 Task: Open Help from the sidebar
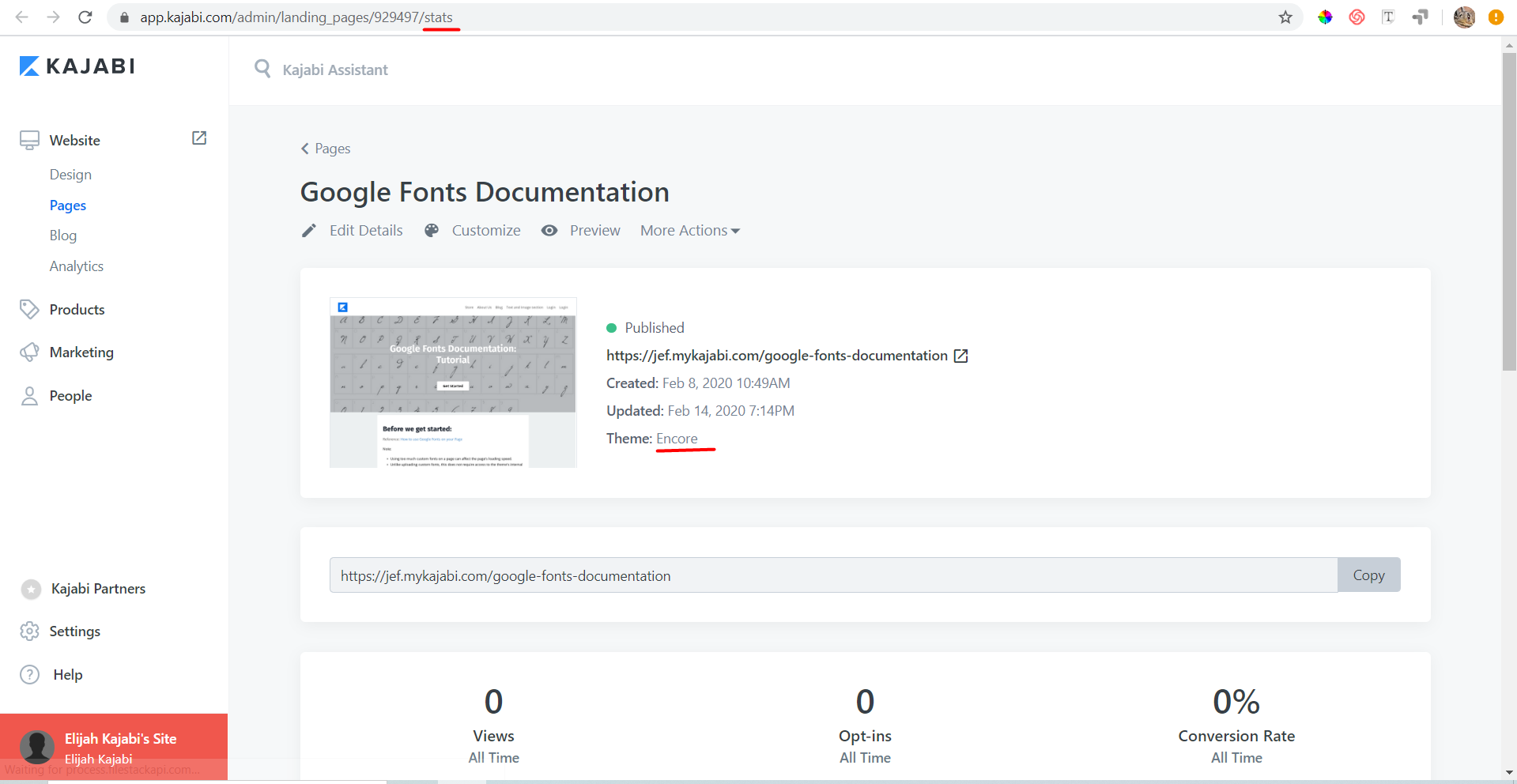[x=67, y=674]
